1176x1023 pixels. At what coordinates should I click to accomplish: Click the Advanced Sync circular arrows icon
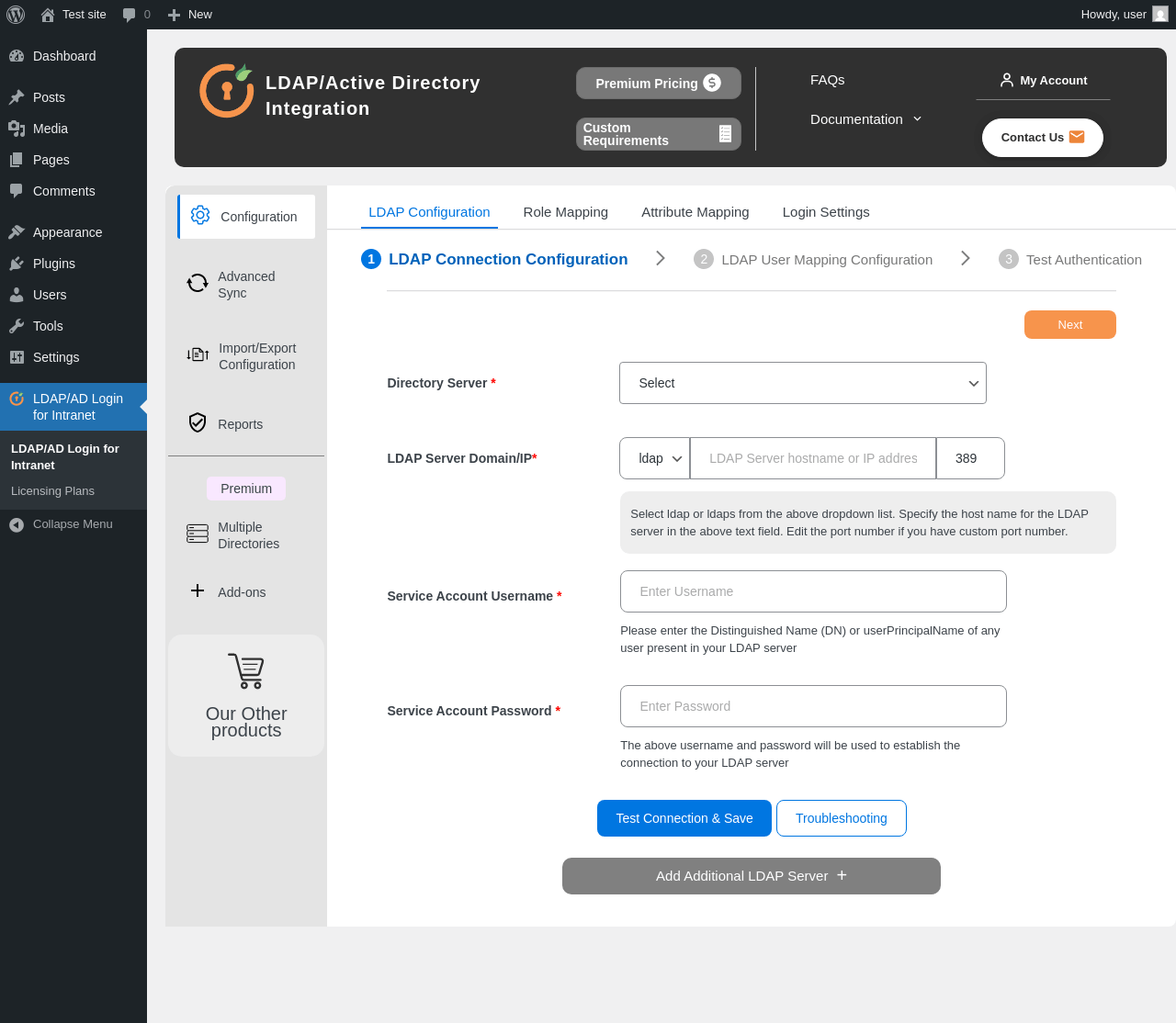pos(198,283)
